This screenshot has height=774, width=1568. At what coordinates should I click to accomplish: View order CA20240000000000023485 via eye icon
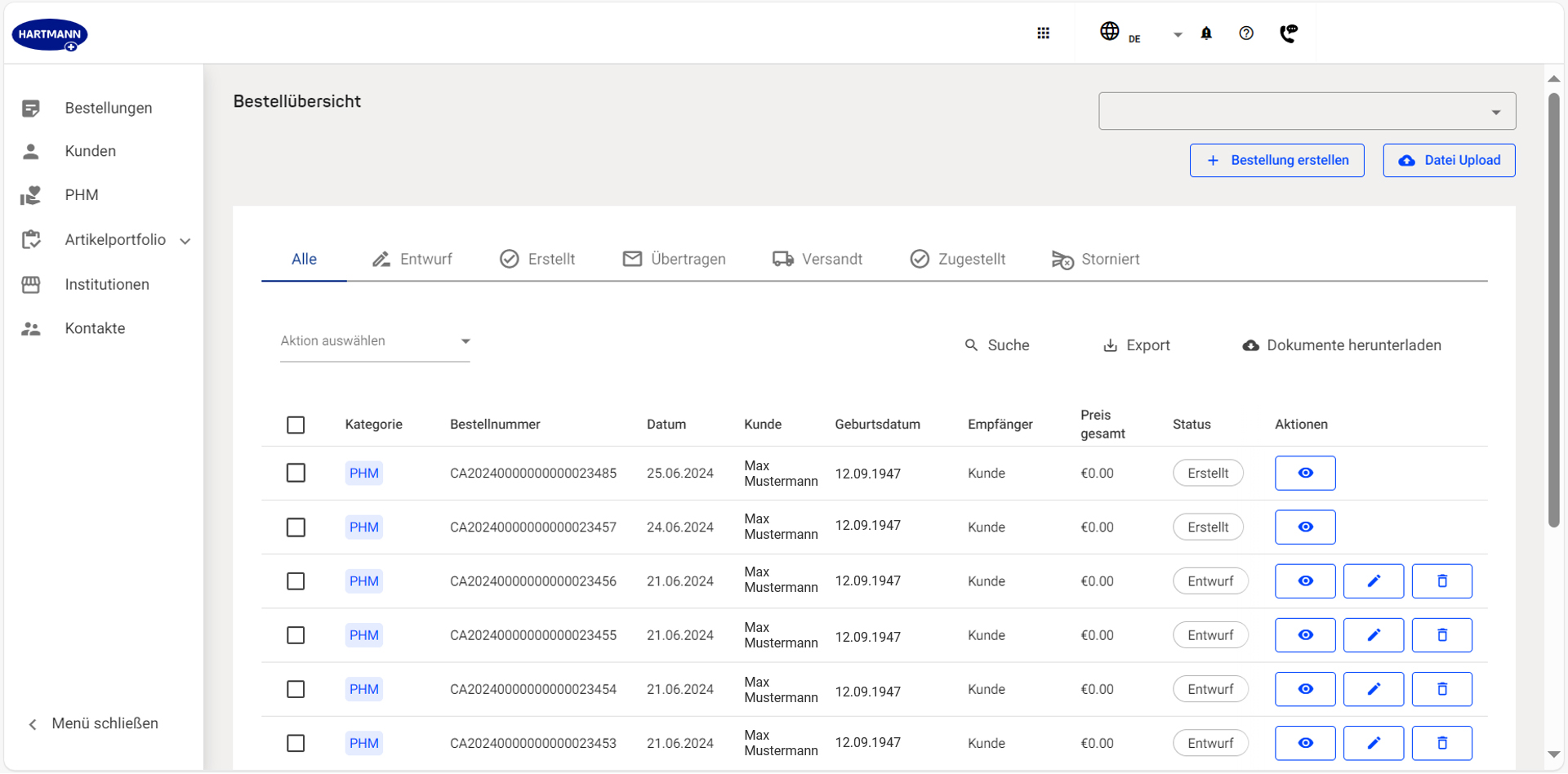(x=1304, y=474)
